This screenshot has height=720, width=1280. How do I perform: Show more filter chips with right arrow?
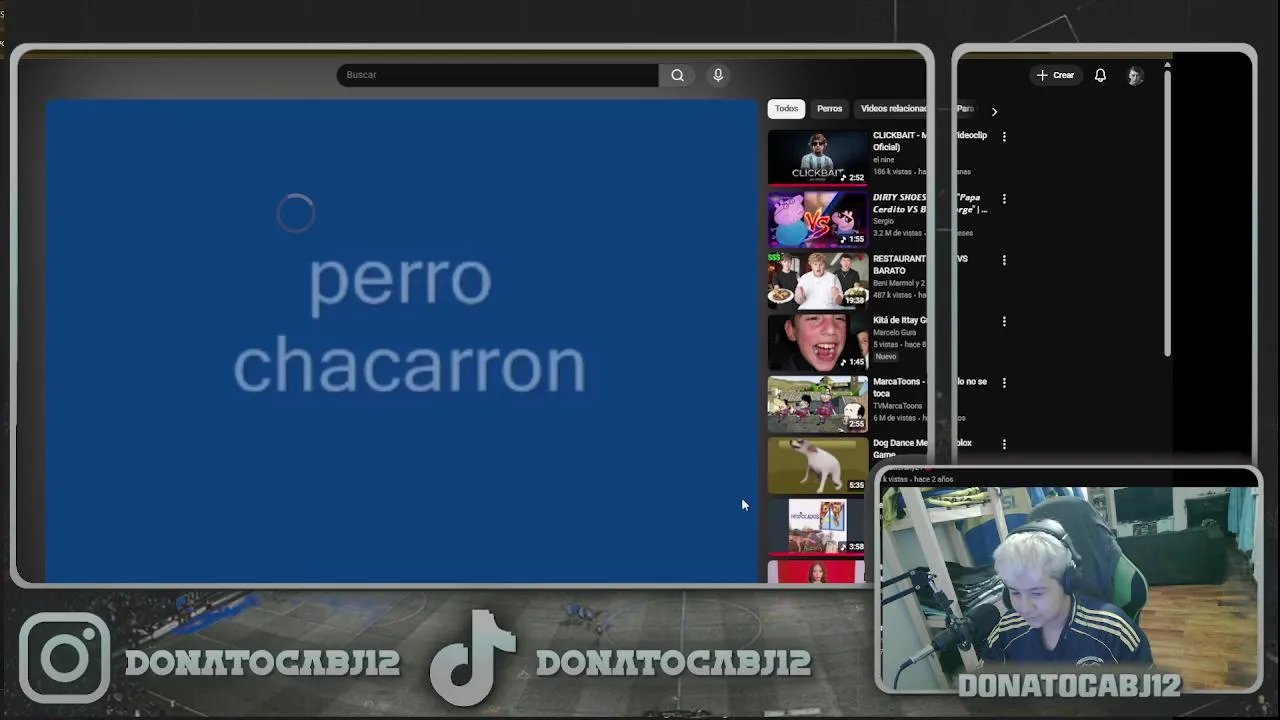point(994,111)
